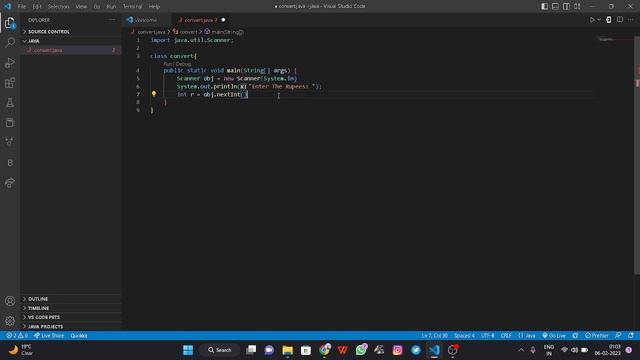This screenshot has width=640, height=360.
Task: Open the Terminal menu
Action: 133,6
